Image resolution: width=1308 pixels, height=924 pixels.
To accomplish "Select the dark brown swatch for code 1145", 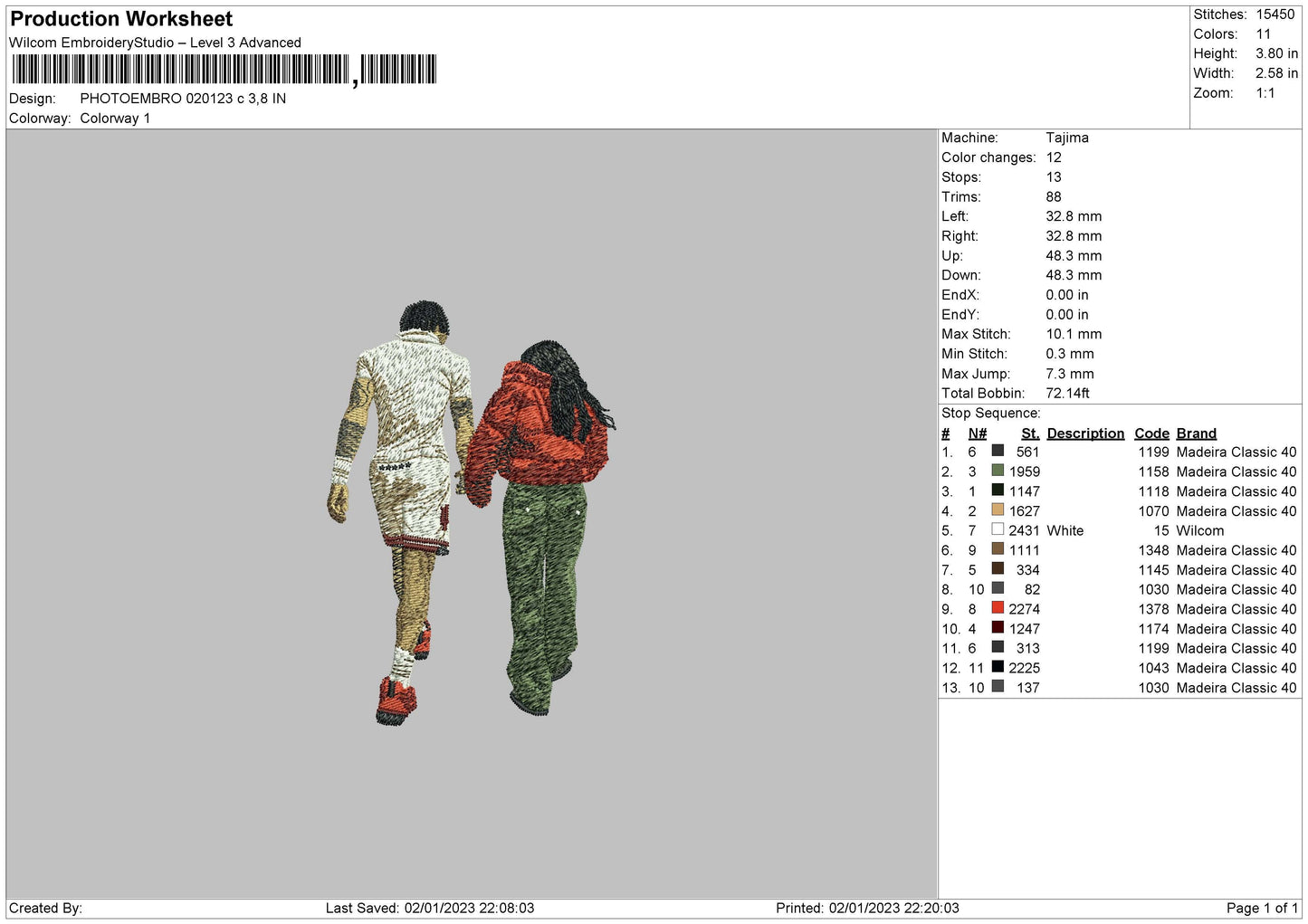I will [x=998, y=569].
